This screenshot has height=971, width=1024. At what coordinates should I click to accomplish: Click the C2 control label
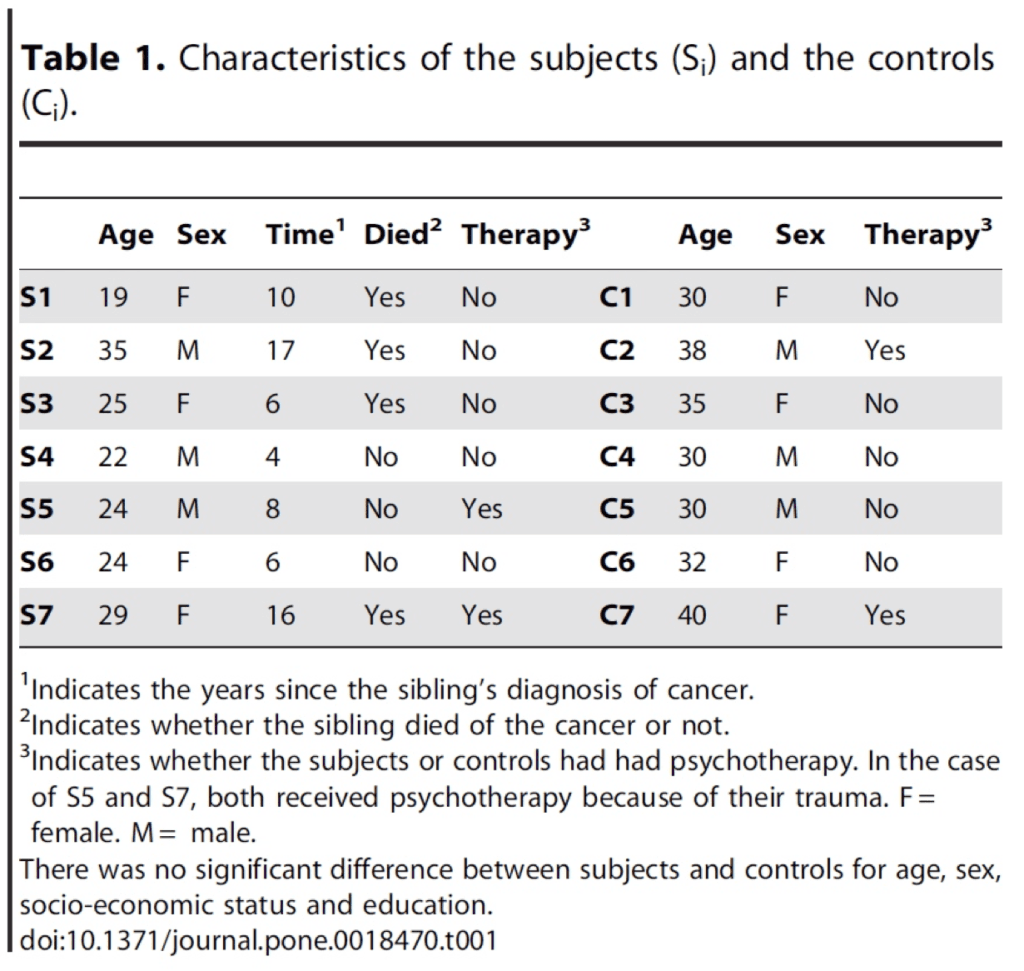pyautogui.click(x=617, y=351)
